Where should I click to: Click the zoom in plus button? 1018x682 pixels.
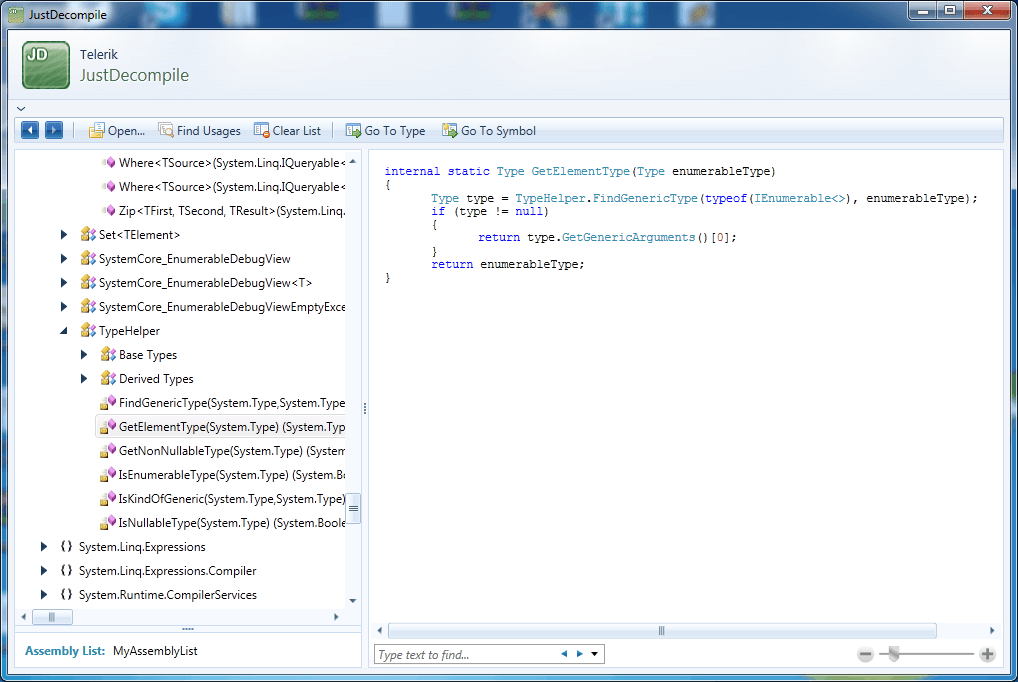[x=987, y=655]
